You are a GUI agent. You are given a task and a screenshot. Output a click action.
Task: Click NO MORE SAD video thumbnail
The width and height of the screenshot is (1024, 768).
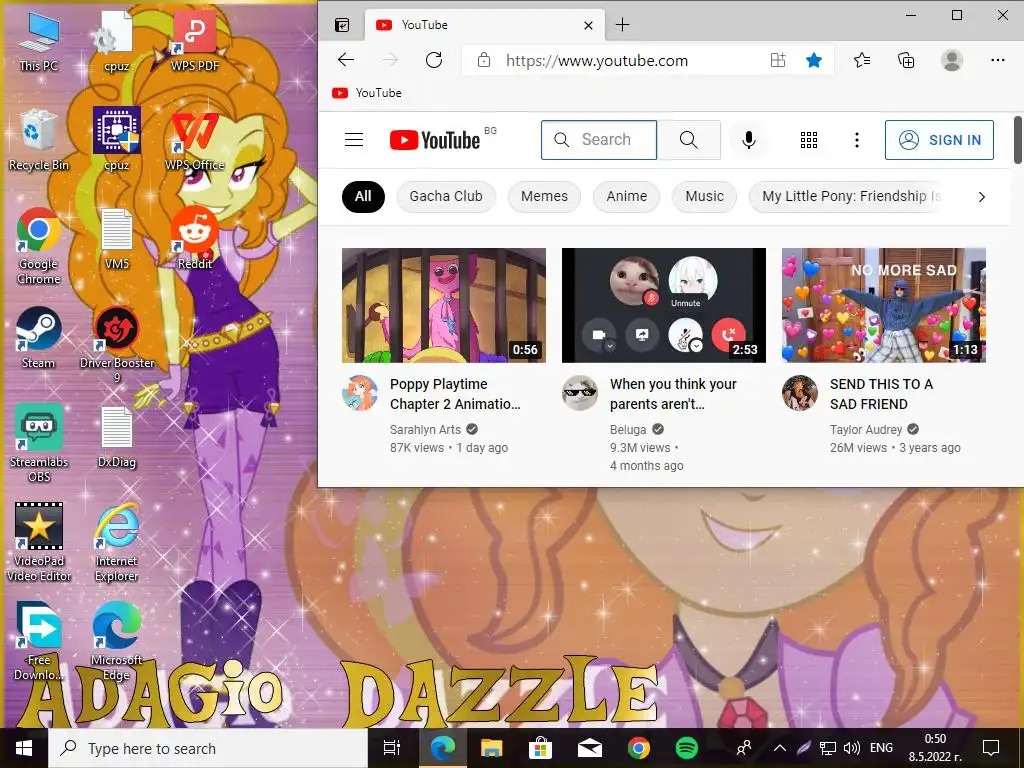pyautogui.click(x=884, y=305)
